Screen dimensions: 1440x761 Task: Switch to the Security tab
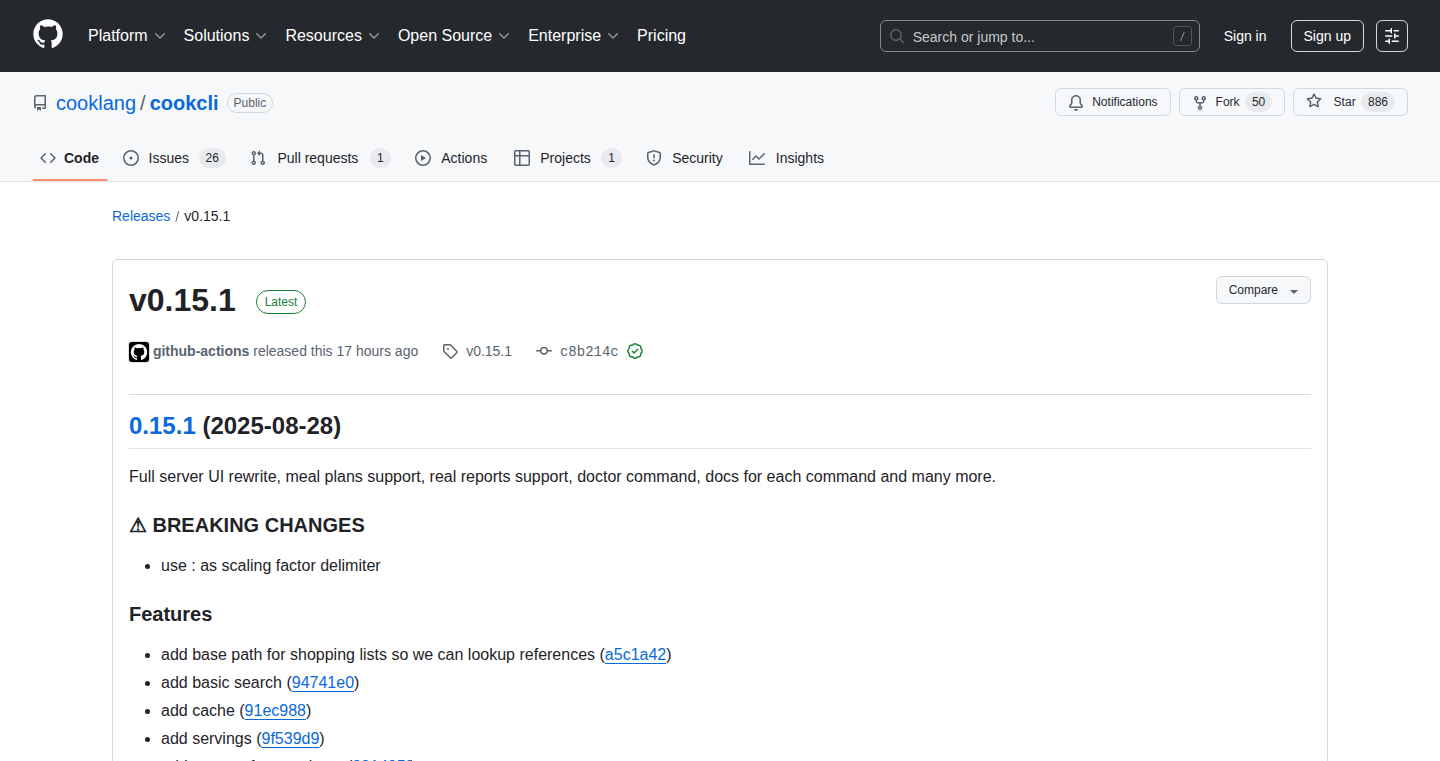pos(684,158)
